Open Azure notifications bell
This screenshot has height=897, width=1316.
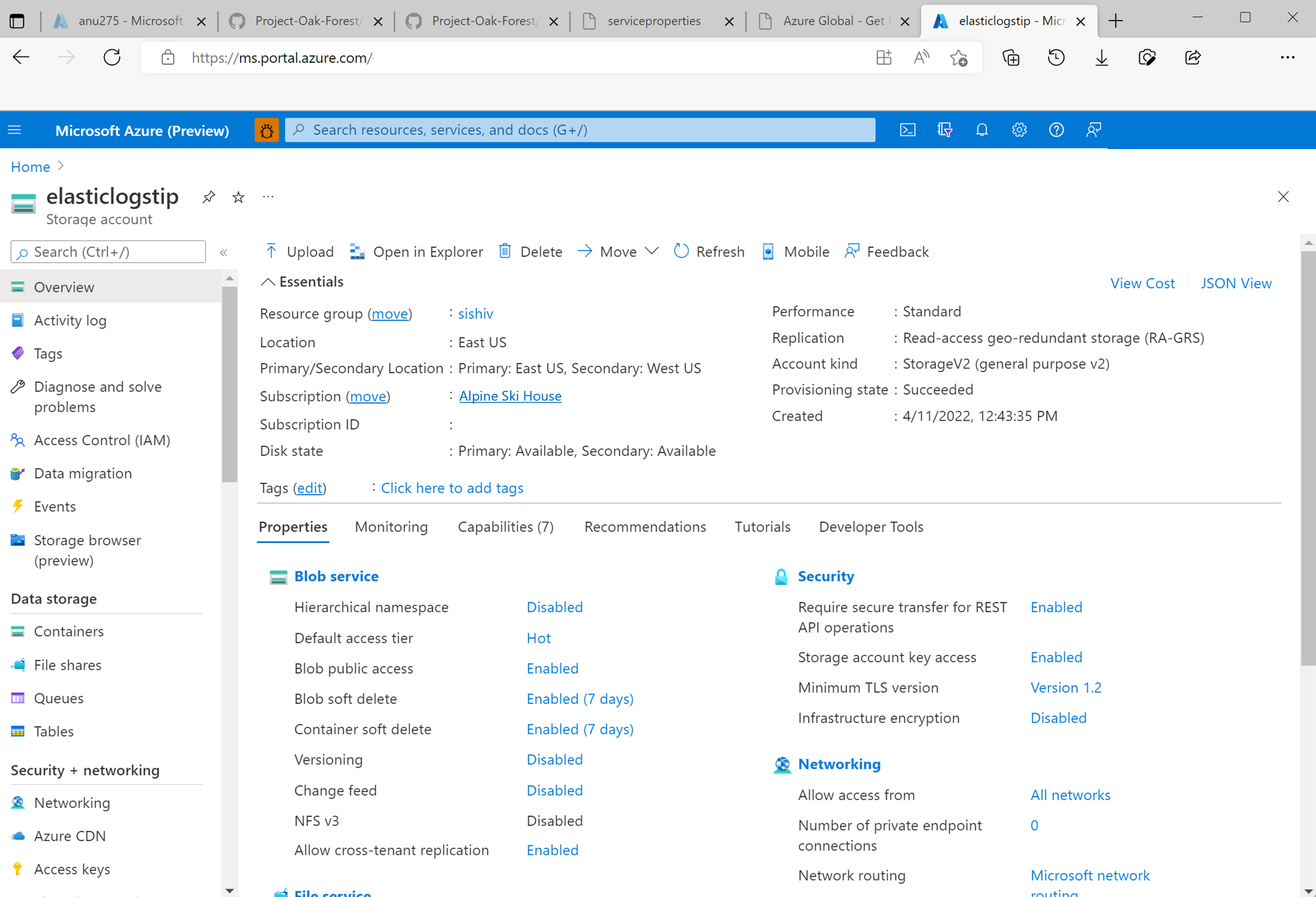click(x=981, y=130)
